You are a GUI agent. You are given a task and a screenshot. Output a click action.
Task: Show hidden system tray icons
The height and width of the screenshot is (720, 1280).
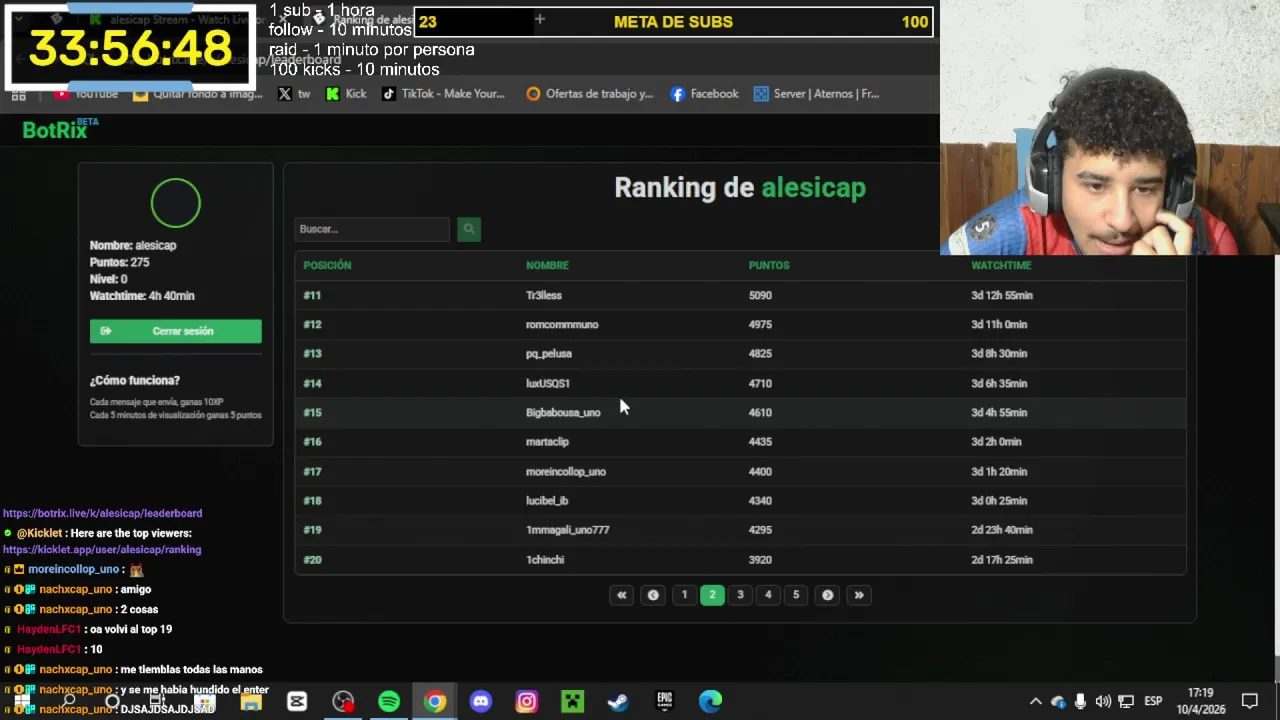(1036, 701)
